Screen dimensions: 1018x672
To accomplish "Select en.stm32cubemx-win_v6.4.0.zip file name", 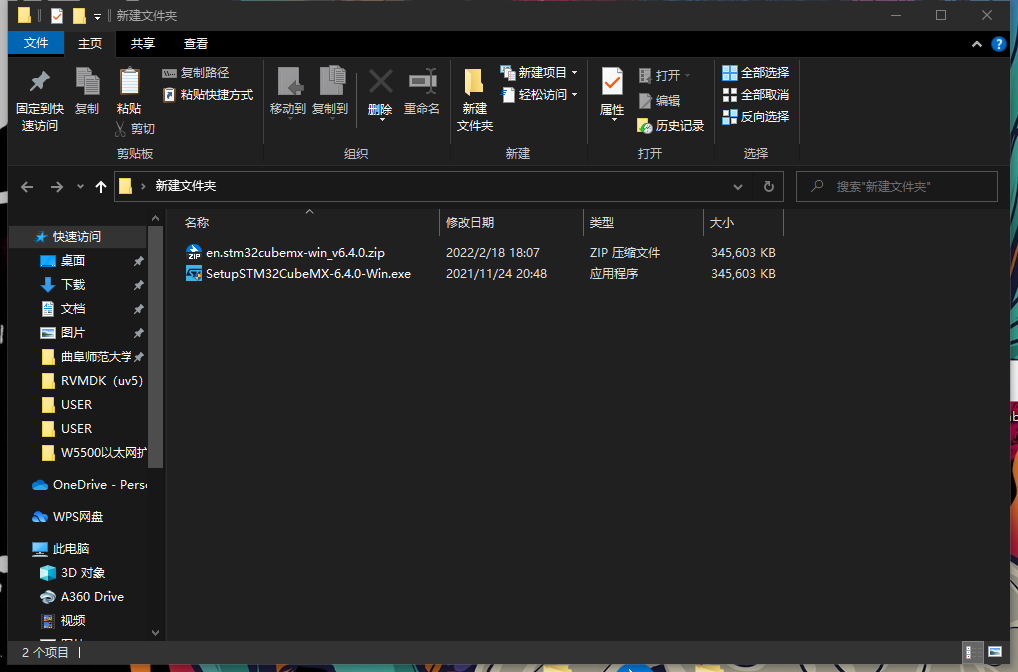I will (x=295, y=253).
